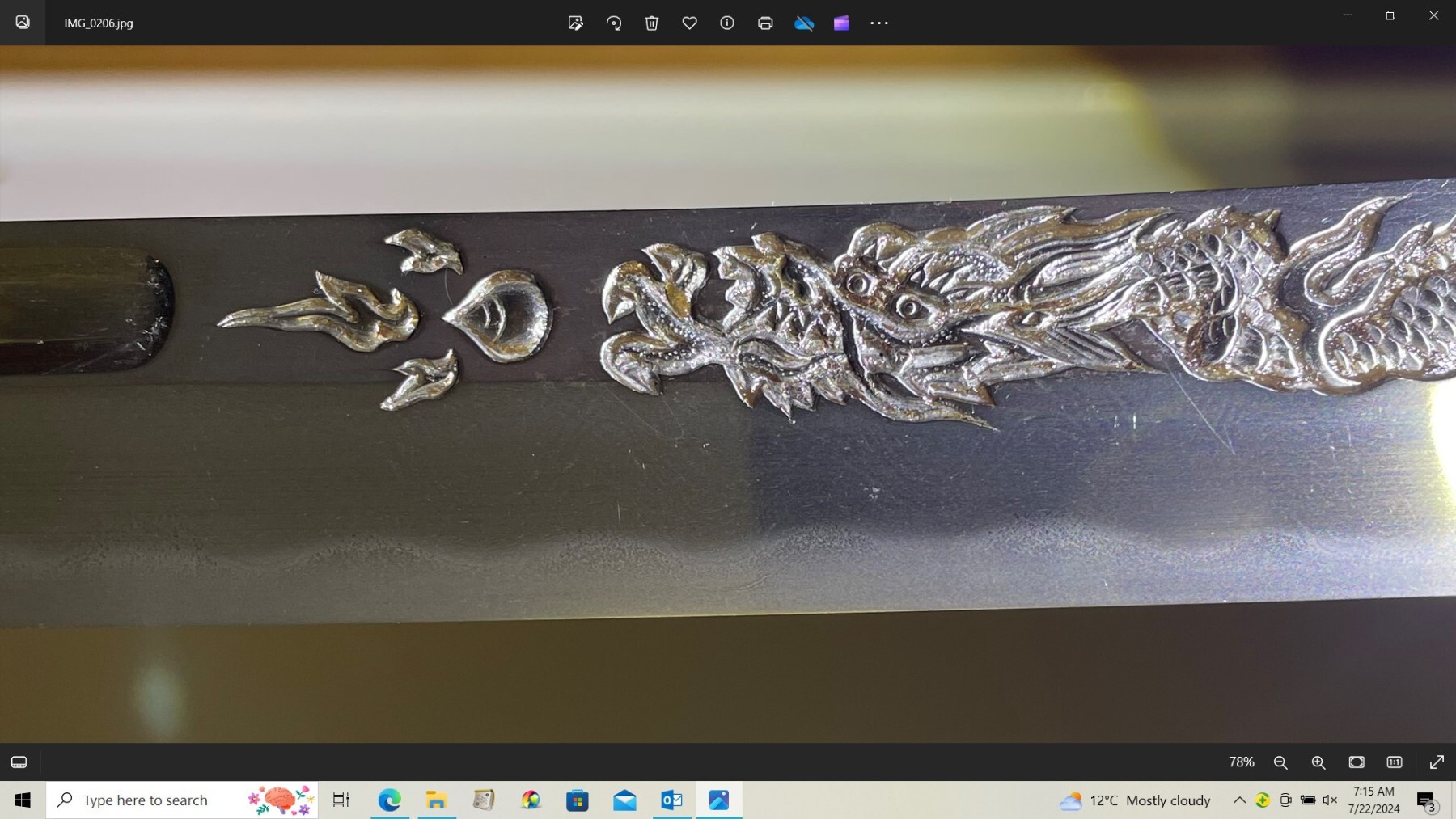Print the photo using the printer icon
This screenshot has height=819, width=1456.
click(765, 23)
